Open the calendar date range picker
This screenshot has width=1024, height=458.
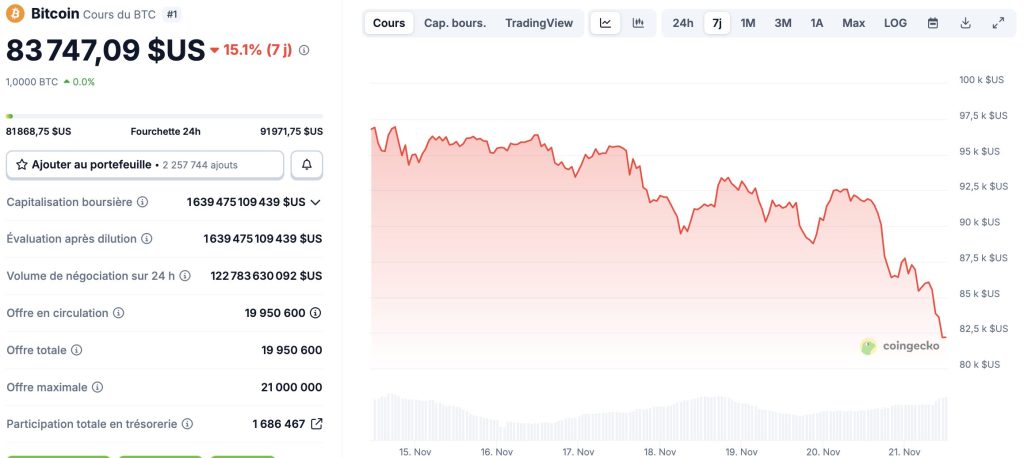932,23
